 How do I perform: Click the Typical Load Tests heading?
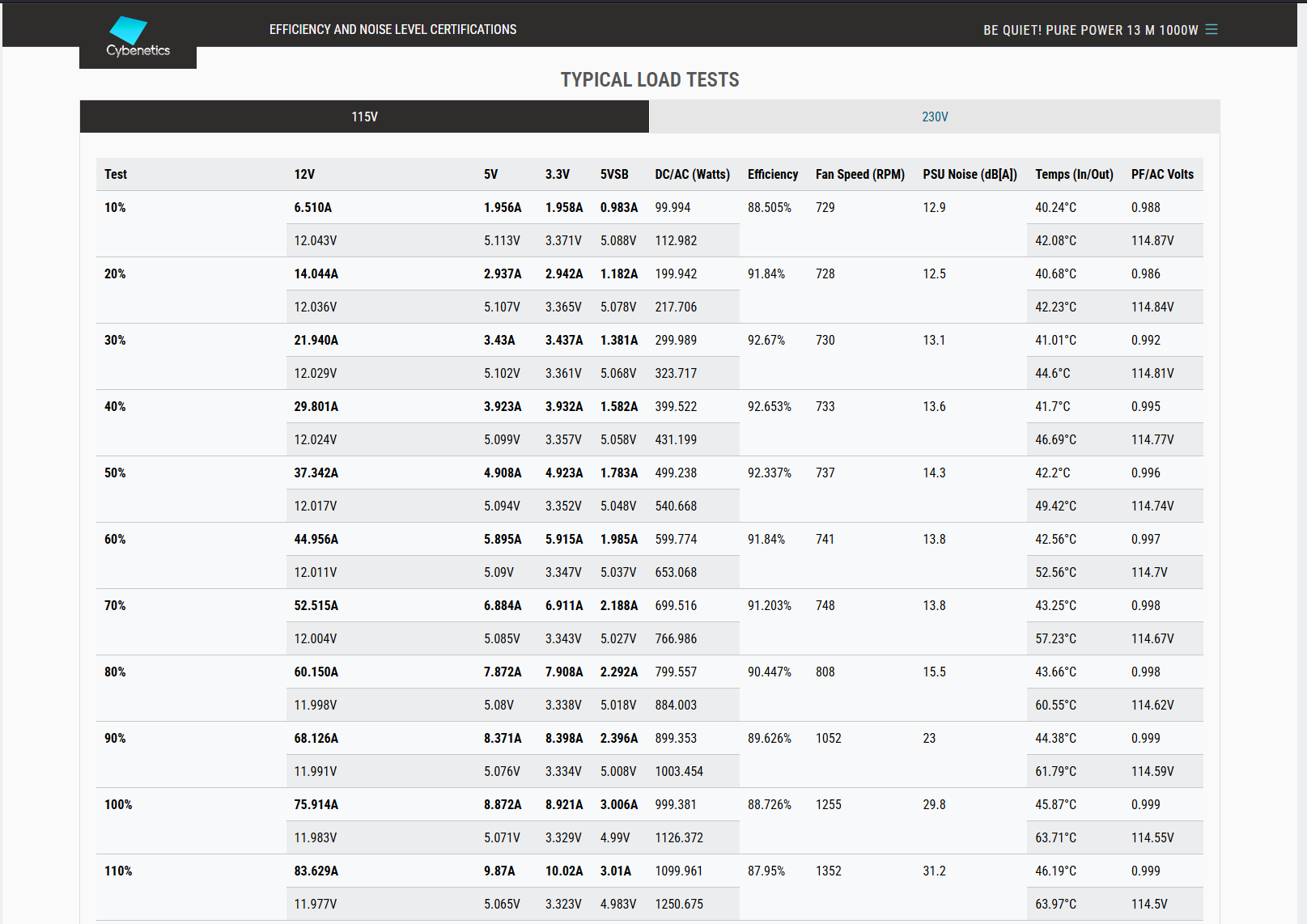(650, 79)
